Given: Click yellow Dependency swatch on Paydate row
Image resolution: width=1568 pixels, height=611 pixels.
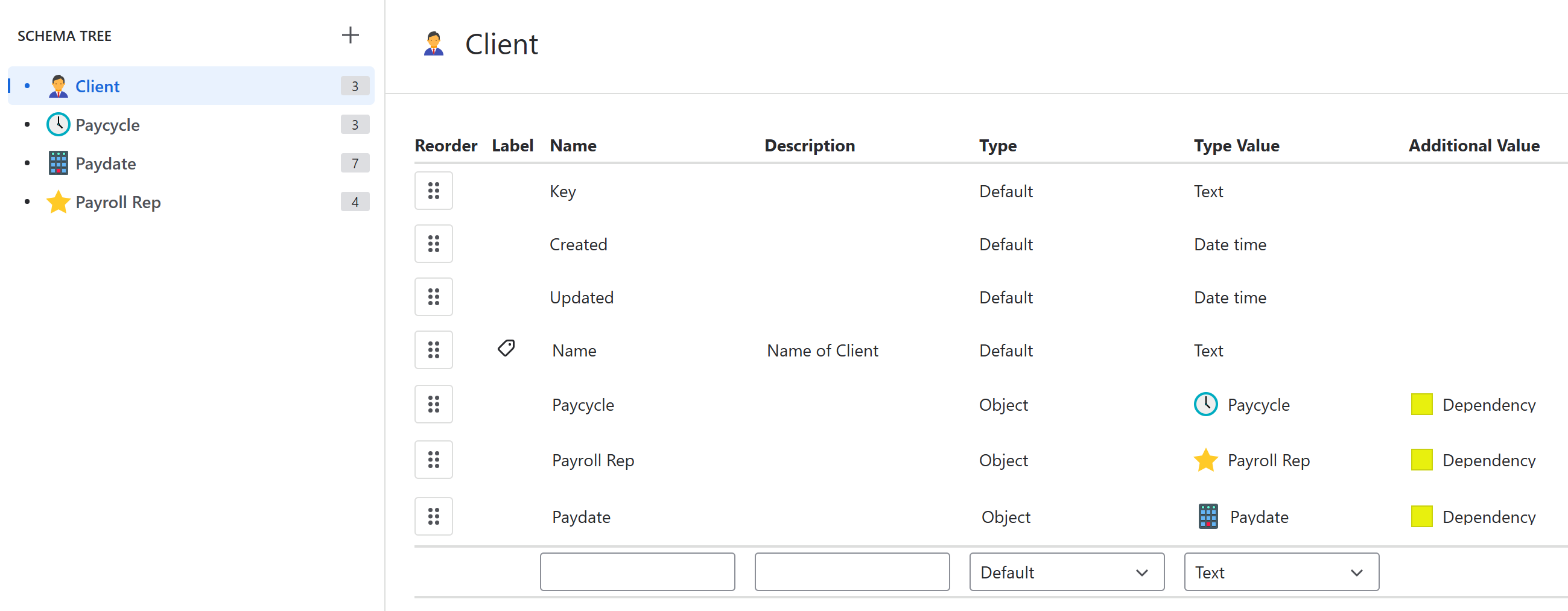Looking at the screenshot, I should 1421,517.
